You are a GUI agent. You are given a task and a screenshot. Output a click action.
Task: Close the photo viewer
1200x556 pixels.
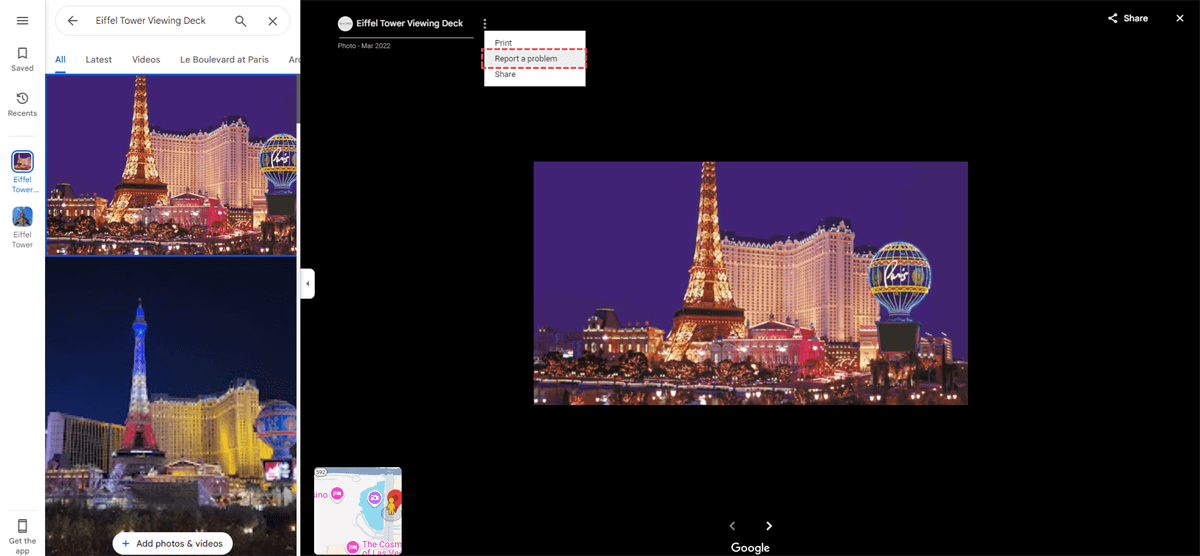coord(1180,18)
